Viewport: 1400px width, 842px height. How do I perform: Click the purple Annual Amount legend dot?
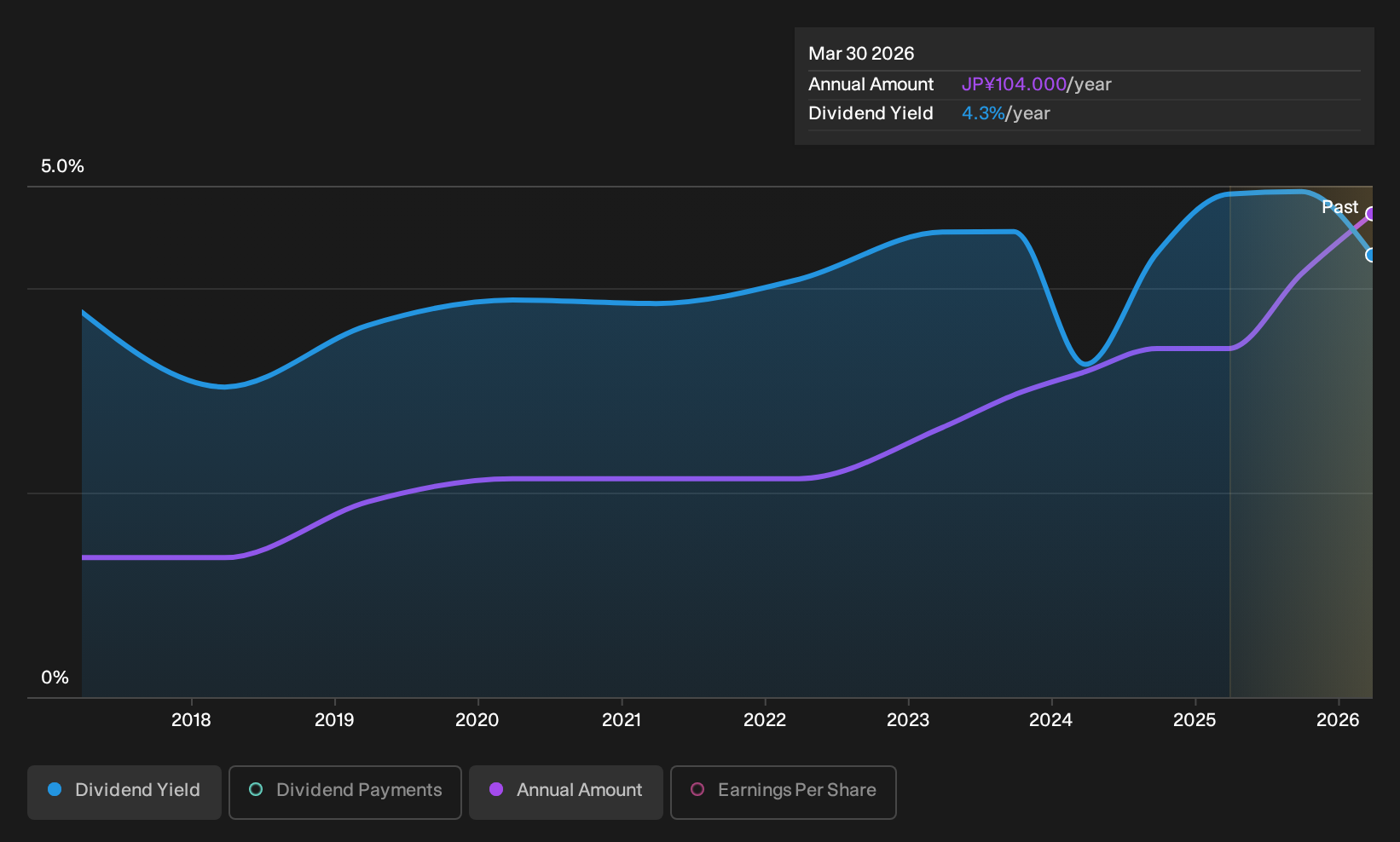coord(496,790)
